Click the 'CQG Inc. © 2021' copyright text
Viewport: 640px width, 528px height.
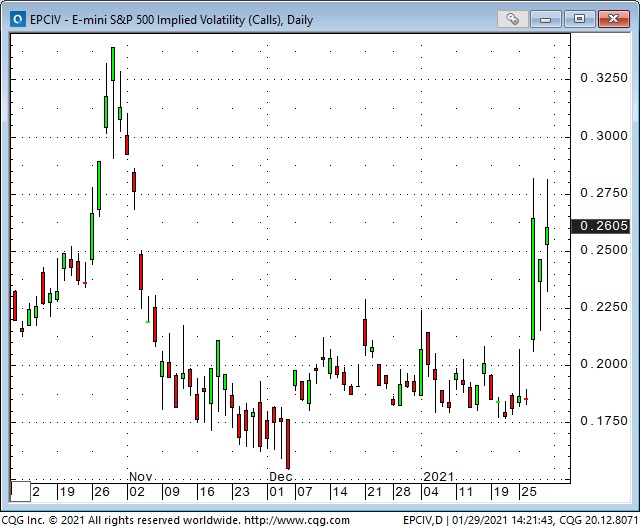[43, 520]
